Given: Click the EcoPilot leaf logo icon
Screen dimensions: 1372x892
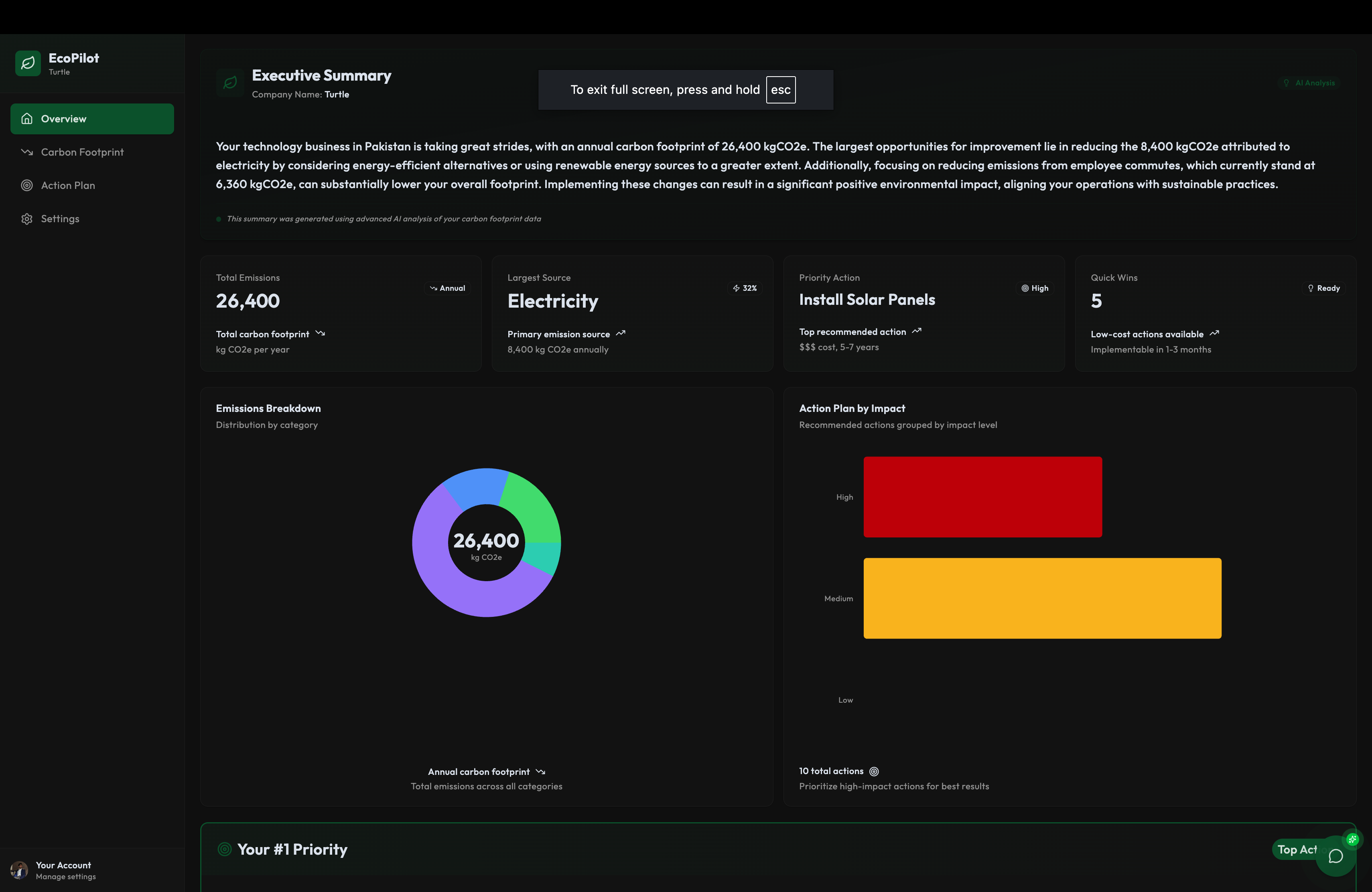Looking at the screenshot, I should (28, 63).
